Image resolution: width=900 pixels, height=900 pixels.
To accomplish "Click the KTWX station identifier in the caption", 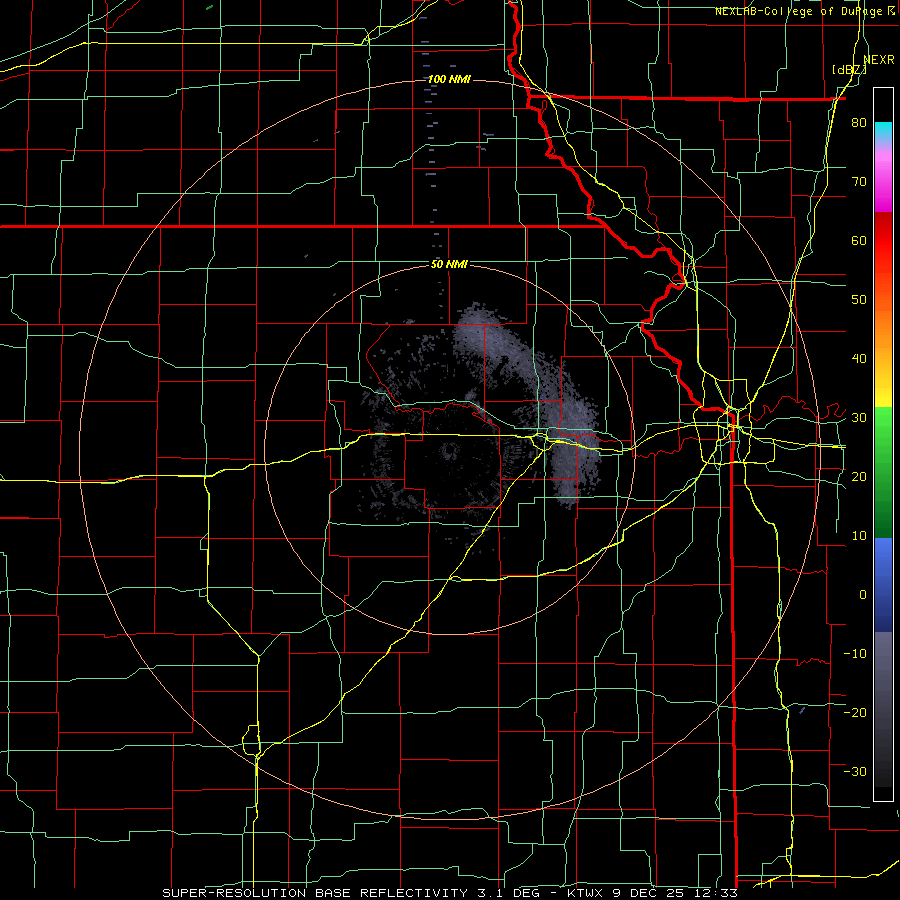I will tap(584, 893).
